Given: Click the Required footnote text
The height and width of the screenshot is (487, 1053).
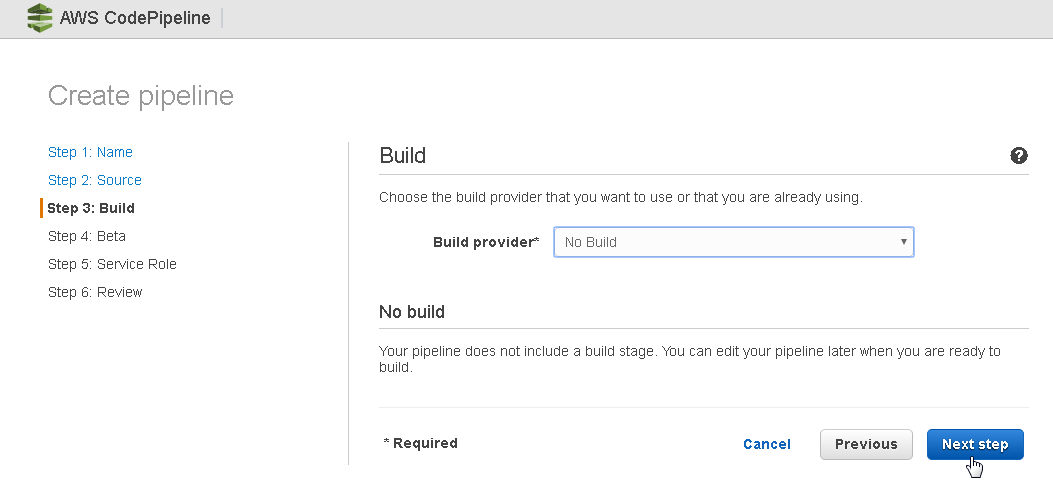Looking at the screenshot, I should [420, 443].
